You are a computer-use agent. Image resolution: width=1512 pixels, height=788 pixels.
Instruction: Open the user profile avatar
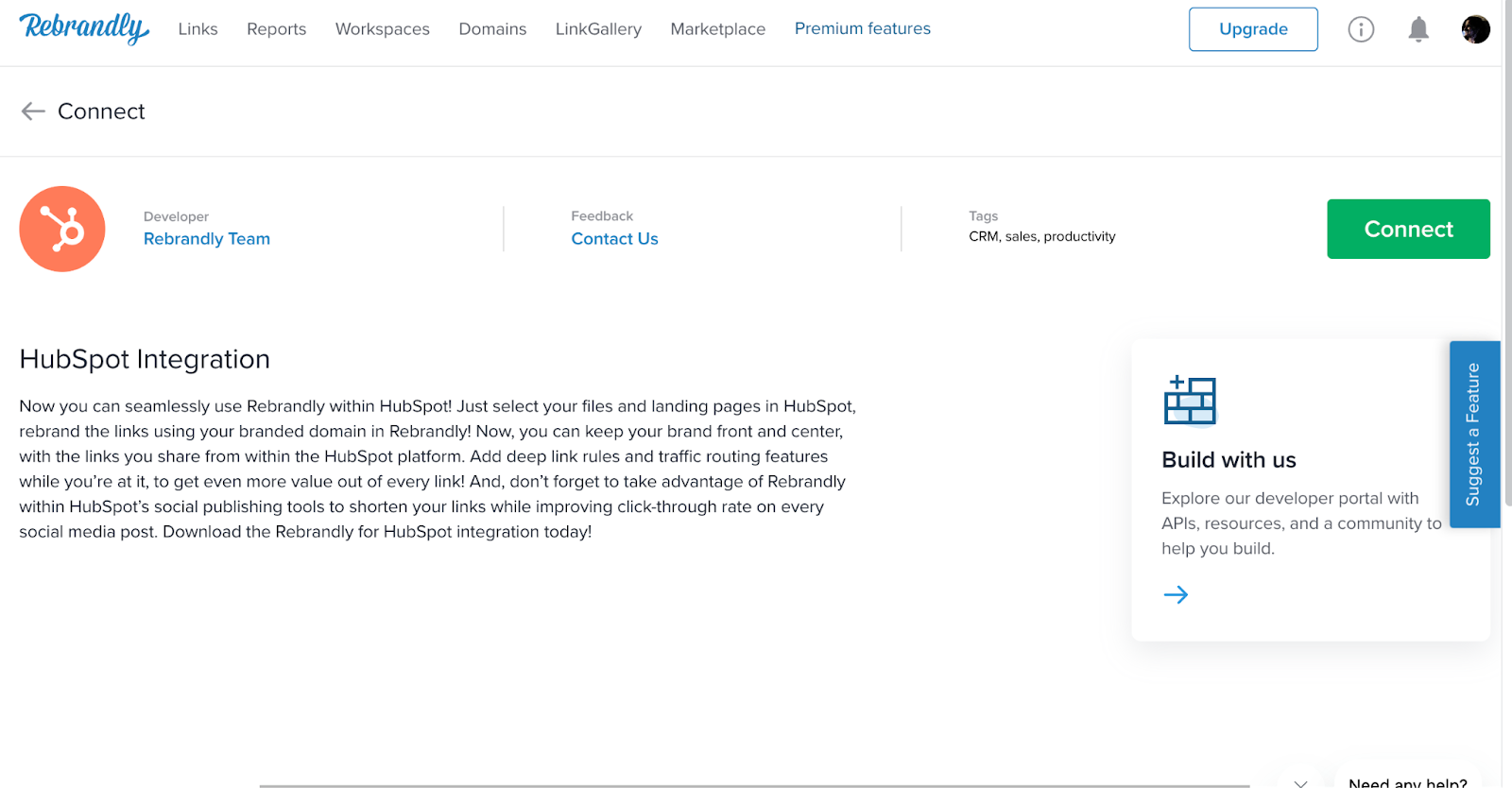tap(1475, 29)
